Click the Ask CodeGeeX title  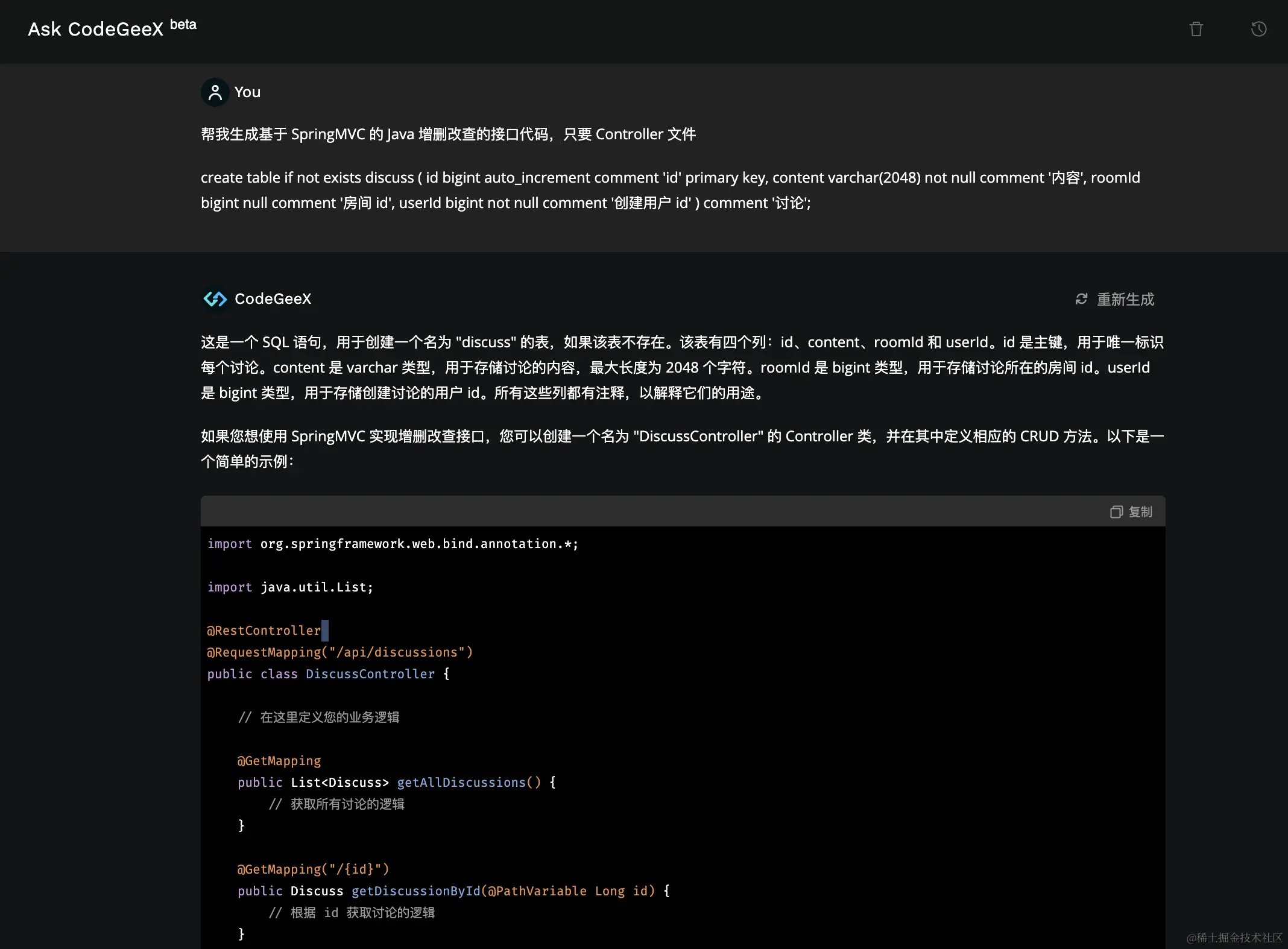96,29
